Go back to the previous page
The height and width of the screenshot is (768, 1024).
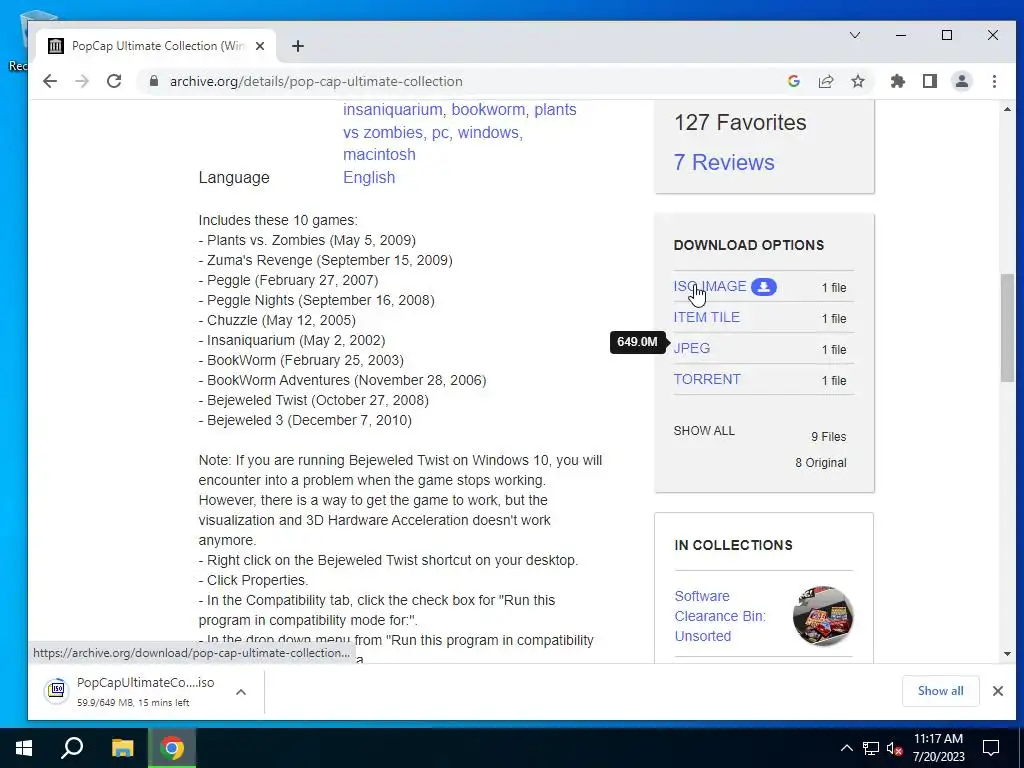click(50, 81)
